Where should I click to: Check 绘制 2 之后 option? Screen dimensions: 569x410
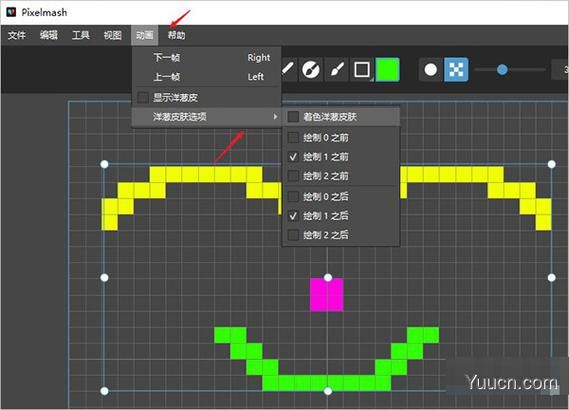click(x=293, y=235)
